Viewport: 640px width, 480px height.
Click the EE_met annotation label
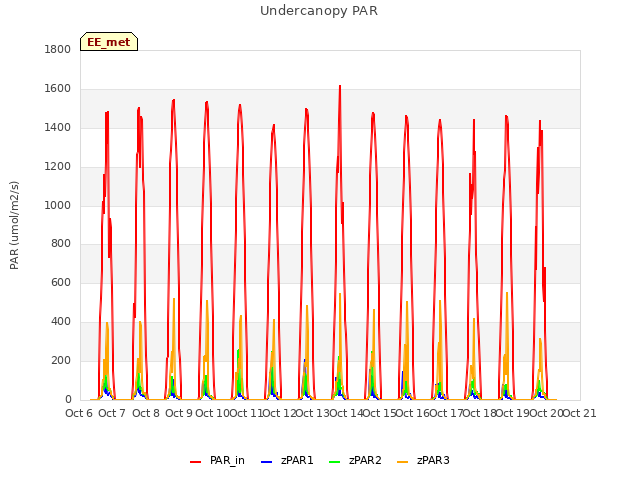tap(109, 42)
